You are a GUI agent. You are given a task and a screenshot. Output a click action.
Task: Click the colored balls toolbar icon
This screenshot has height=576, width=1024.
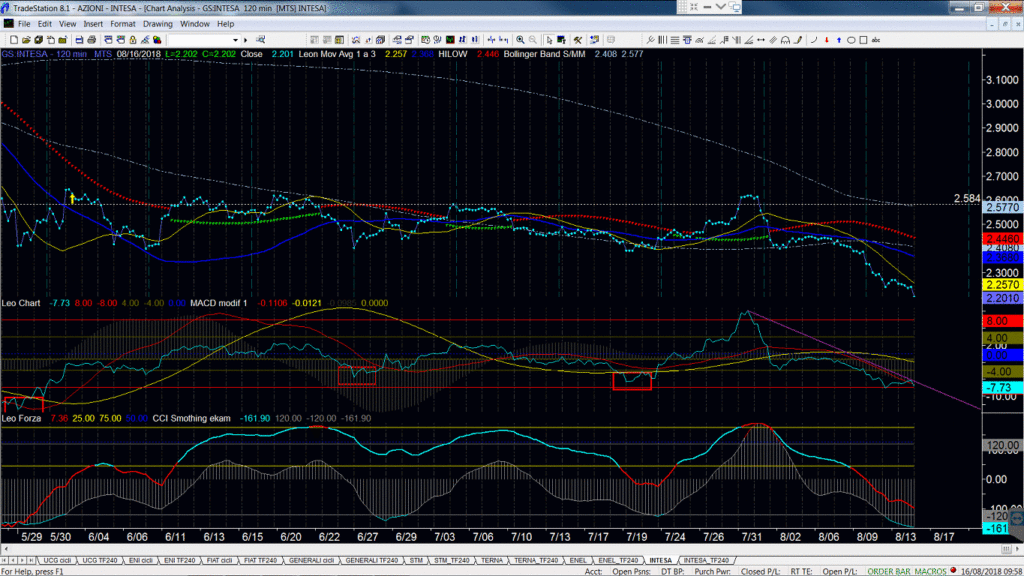(157, 40)
